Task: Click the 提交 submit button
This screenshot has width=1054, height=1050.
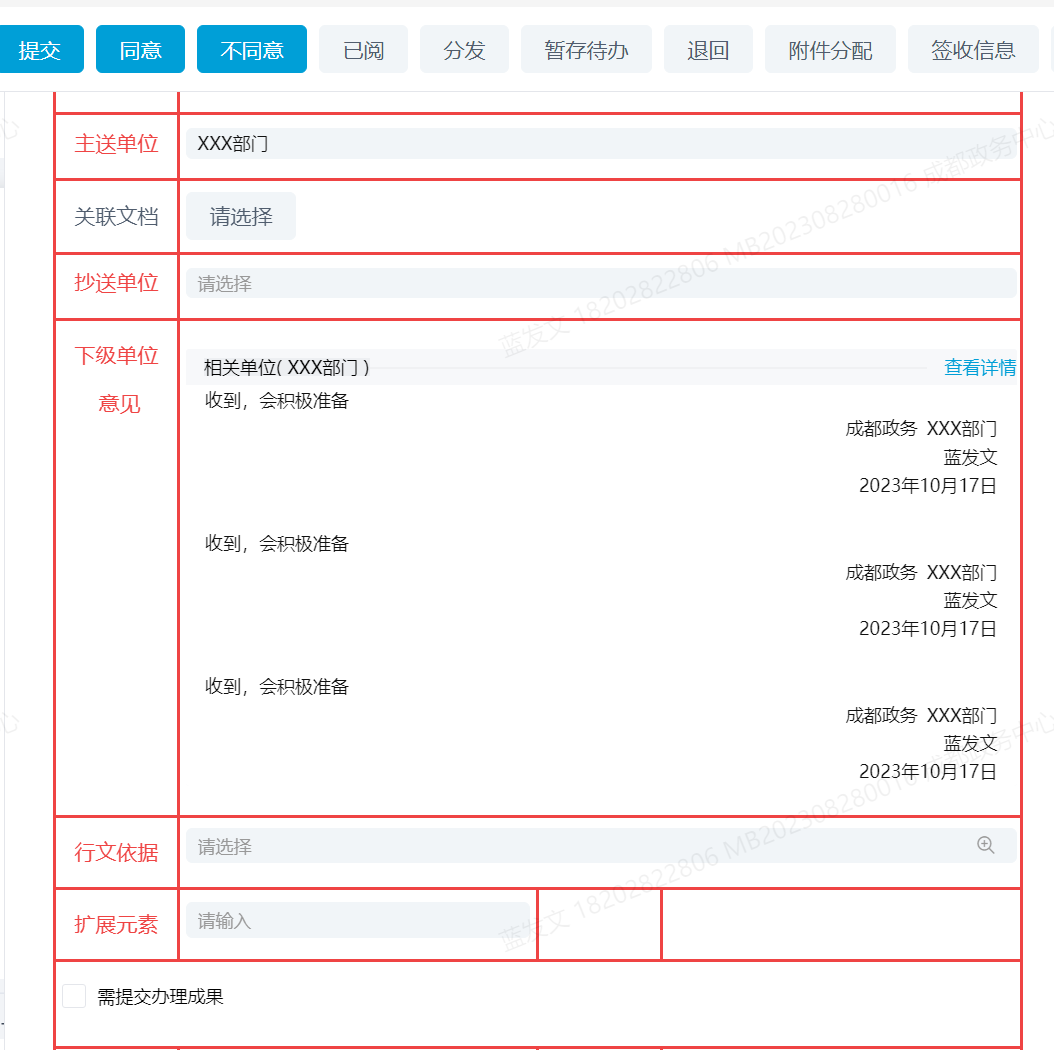Action: [x=40, y=49]
